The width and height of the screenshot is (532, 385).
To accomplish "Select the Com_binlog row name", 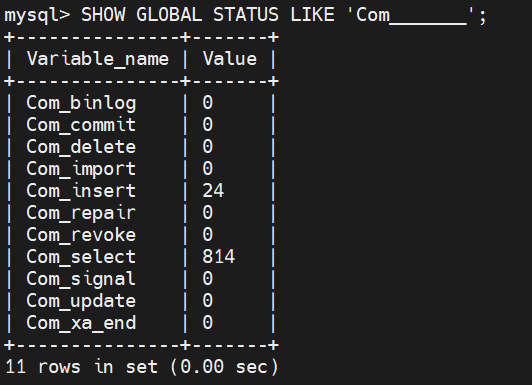I will (x=81, y=103).
